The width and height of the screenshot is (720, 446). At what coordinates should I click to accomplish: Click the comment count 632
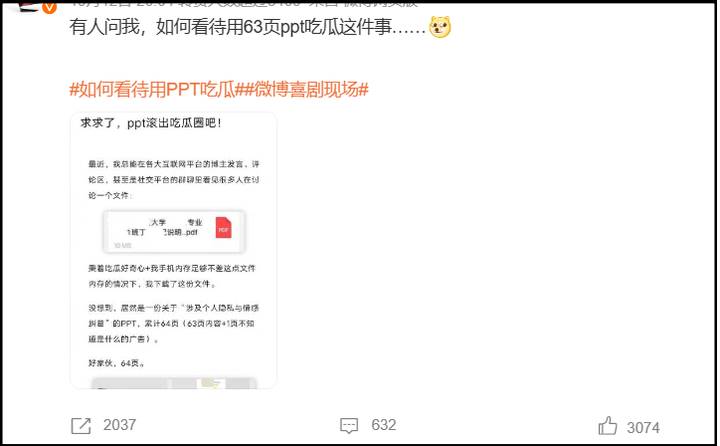click(384, 425)
